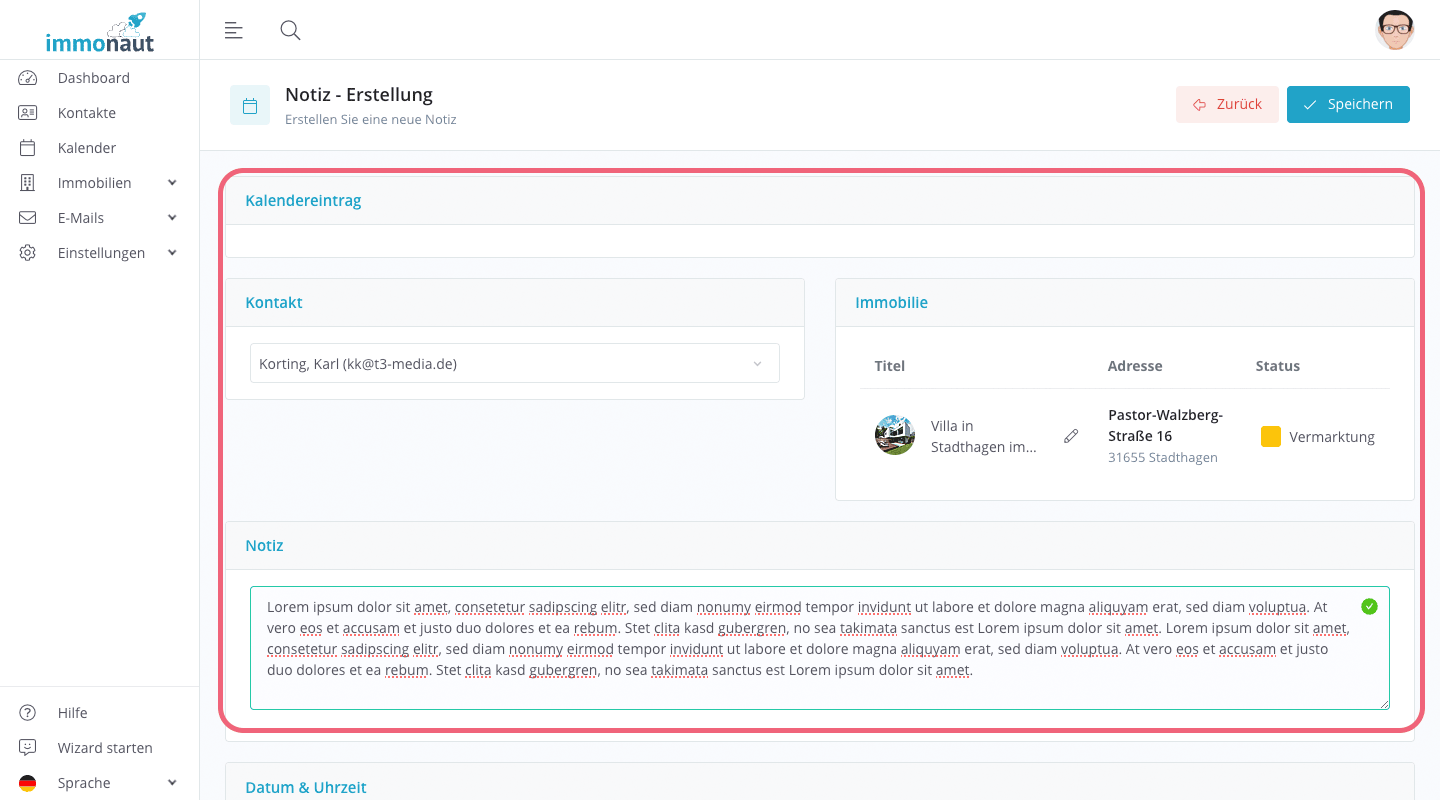Click the Zurück button
Viewport: 1440px width, 800px height.
click(1227, 104)
